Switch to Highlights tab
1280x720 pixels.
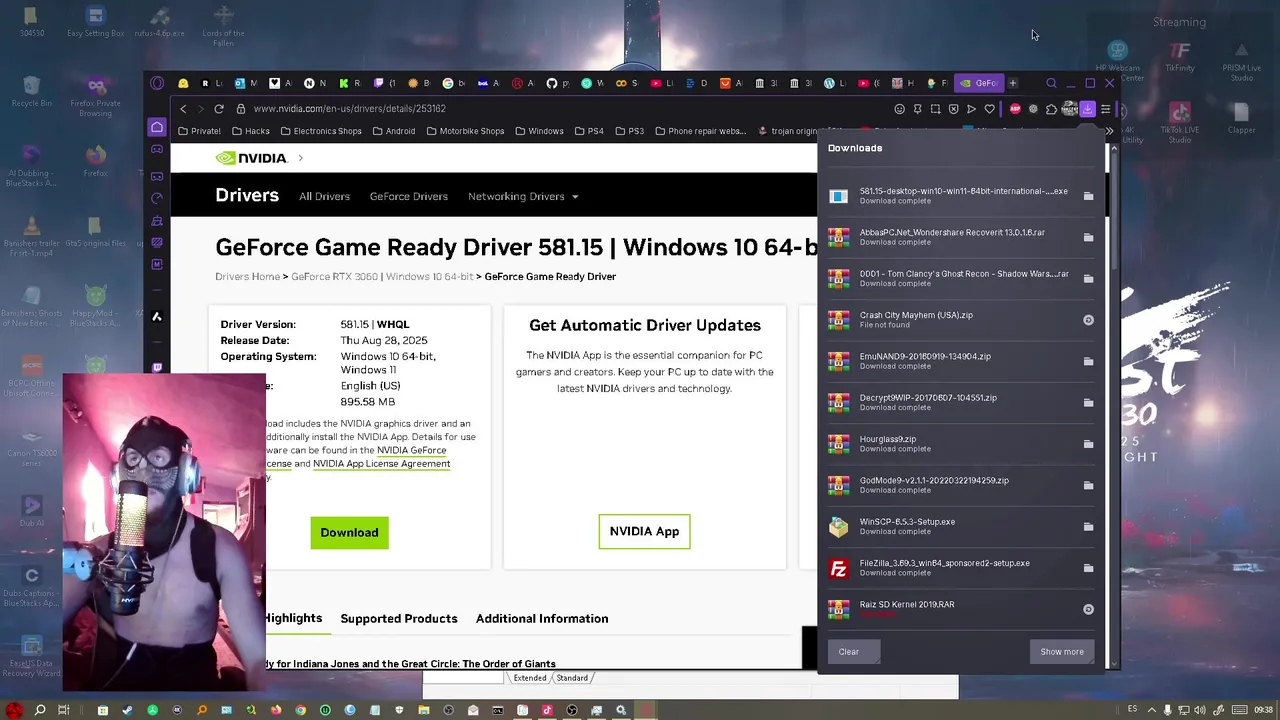293,618
